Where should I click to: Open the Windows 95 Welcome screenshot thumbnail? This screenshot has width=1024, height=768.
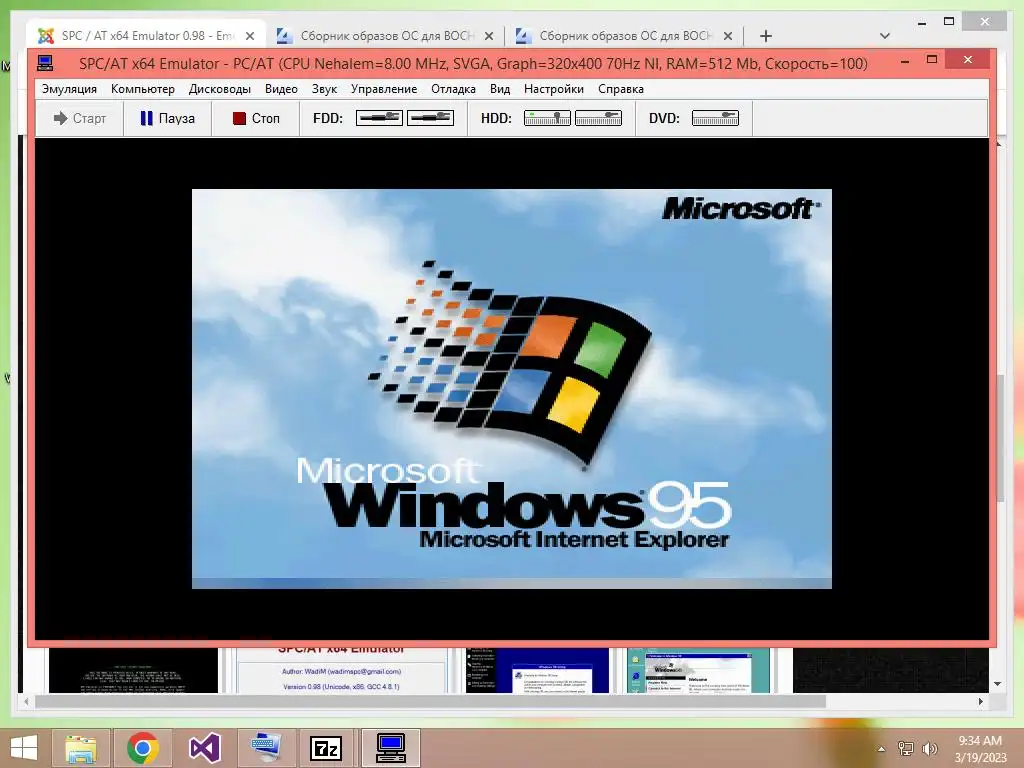(x=698, y=670)
